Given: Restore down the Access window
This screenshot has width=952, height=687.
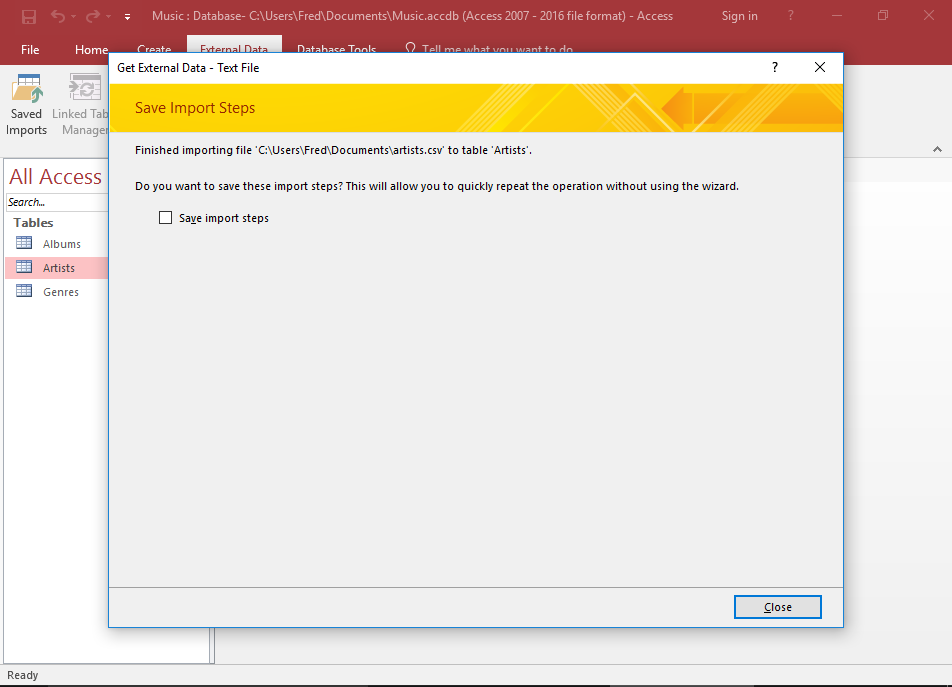Looking at the screenshot, I should [883, 16].
